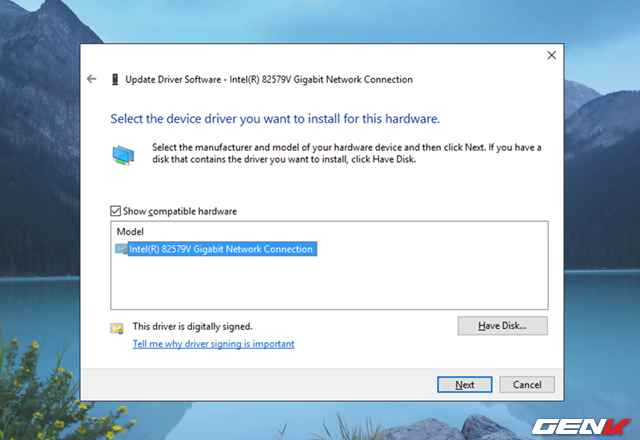The image size is (640, 440).
Task: Click the network monitors icon beside the instructions
Action: 124,154
